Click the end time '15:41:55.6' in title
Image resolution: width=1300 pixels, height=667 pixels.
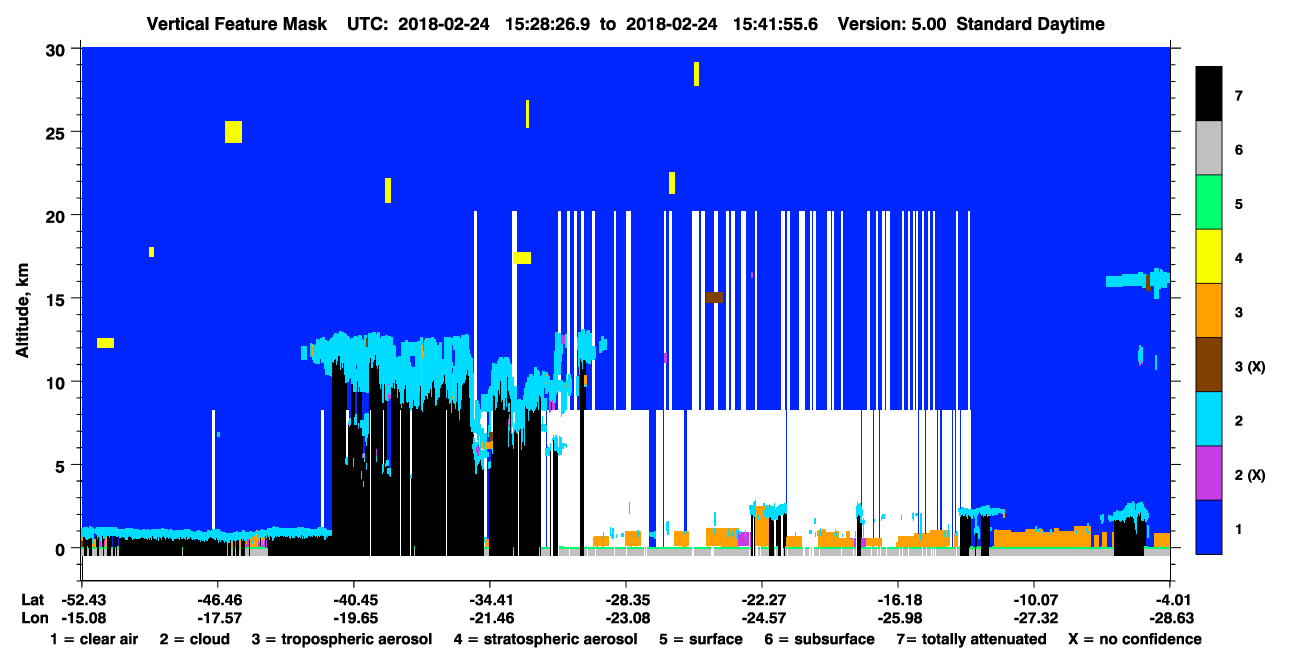(775, 24)
